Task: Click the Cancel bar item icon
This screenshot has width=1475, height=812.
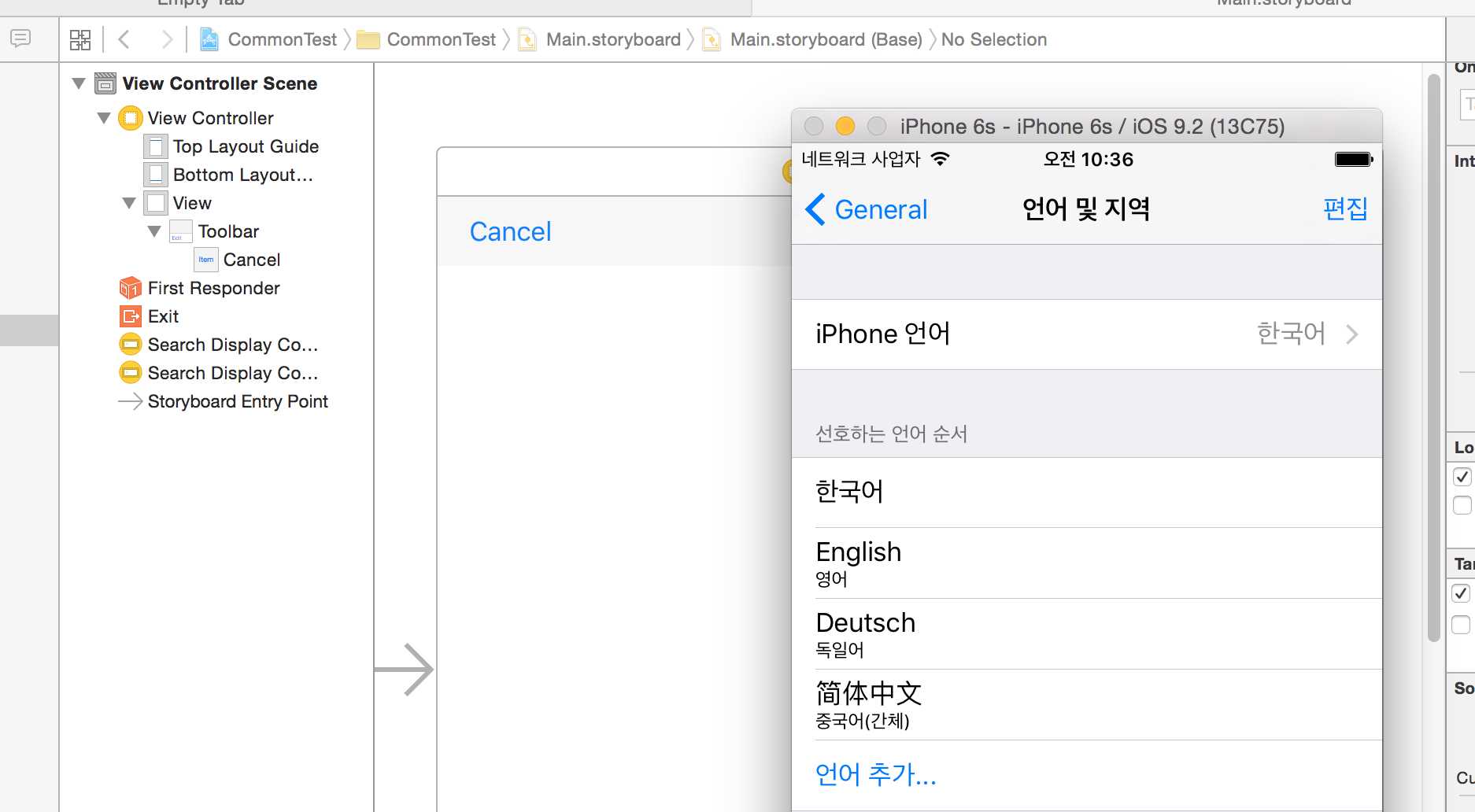Action: point(206,260)
